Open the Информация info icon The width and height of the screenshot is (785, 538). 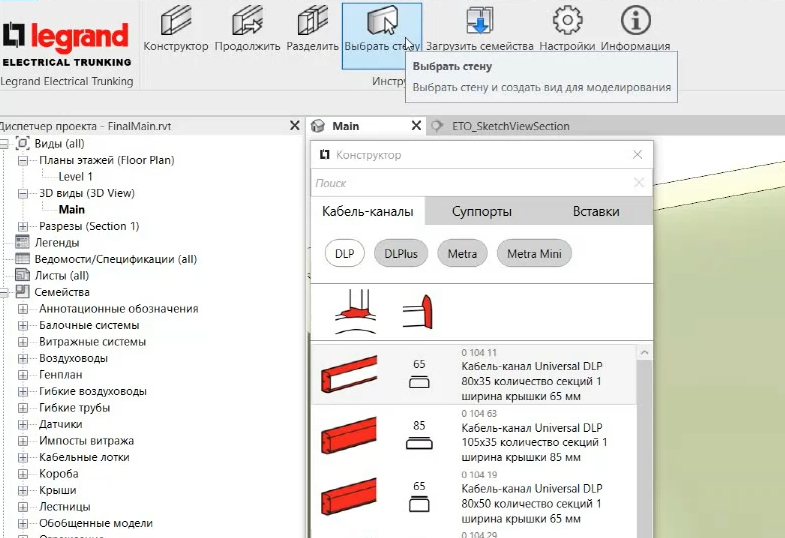click(x=635, y=21)
